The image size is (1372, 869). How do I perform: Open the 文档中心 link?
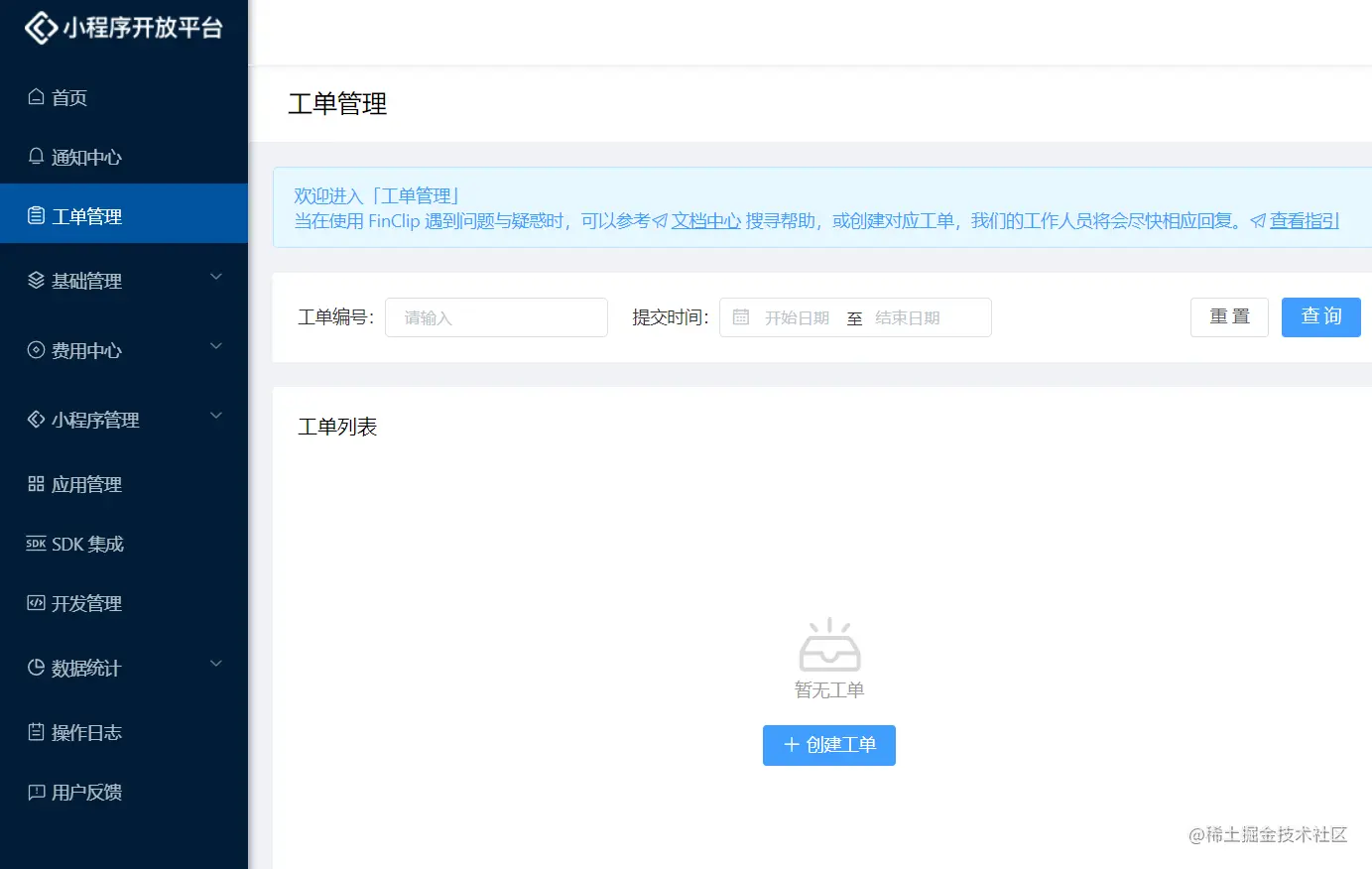click(x=706, y=221)
